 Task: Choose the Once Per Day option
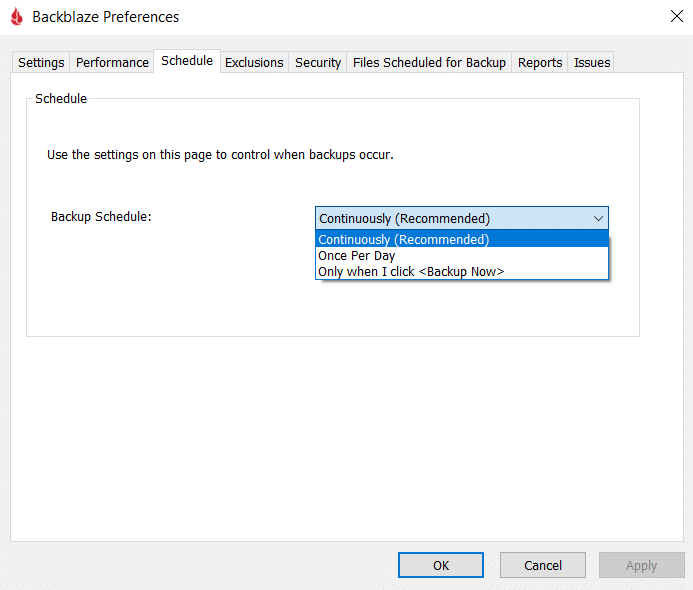click(462, 255)
